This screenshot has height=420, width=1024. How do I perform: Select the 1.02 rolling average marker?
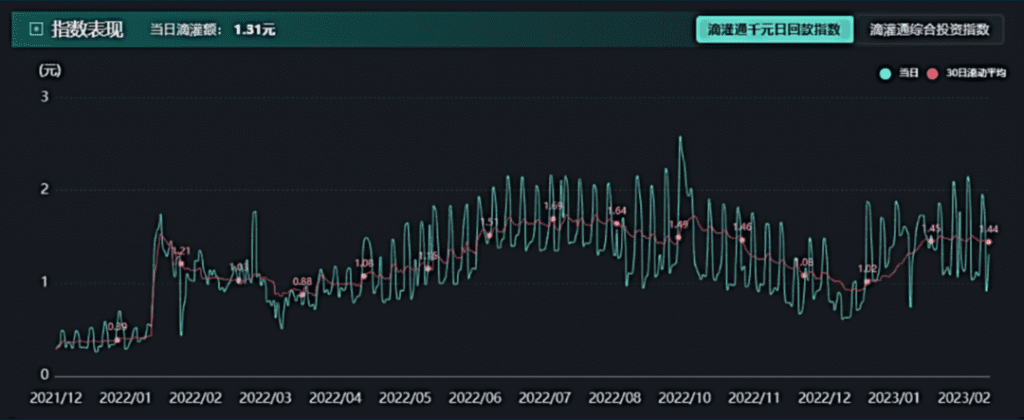(x=867, y=281)
